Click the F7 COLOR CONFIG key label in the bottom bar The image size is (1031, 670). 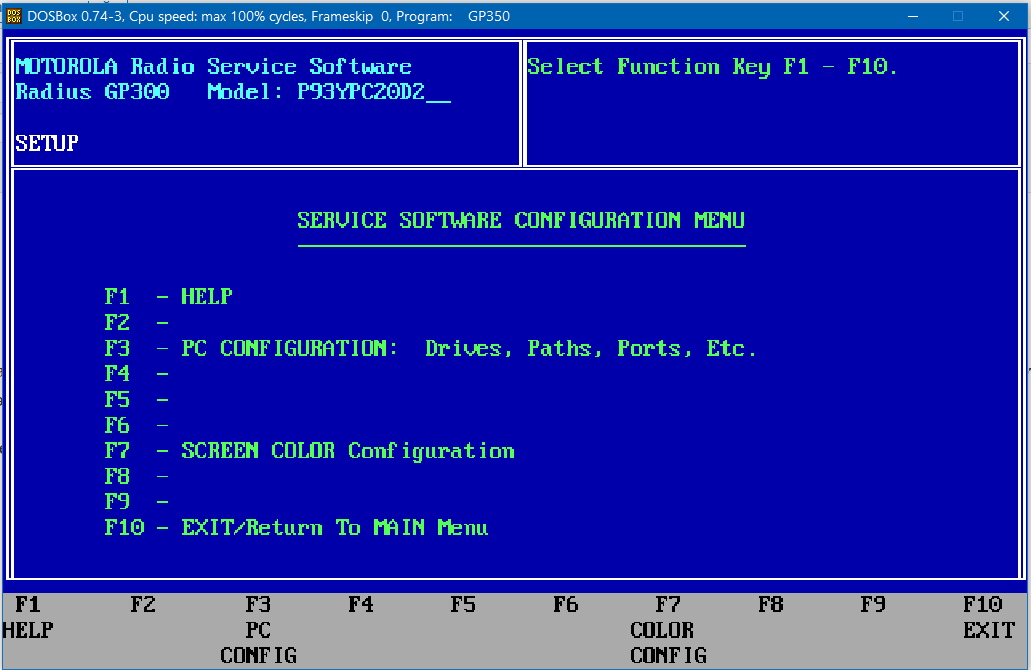(668, 630)
